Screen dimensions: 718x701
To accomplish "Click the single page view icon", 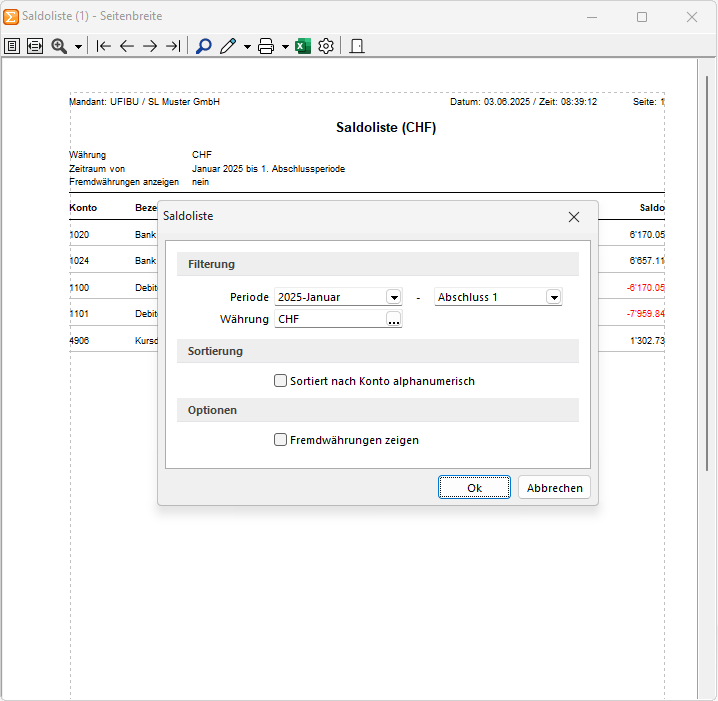I will (12, 46).
